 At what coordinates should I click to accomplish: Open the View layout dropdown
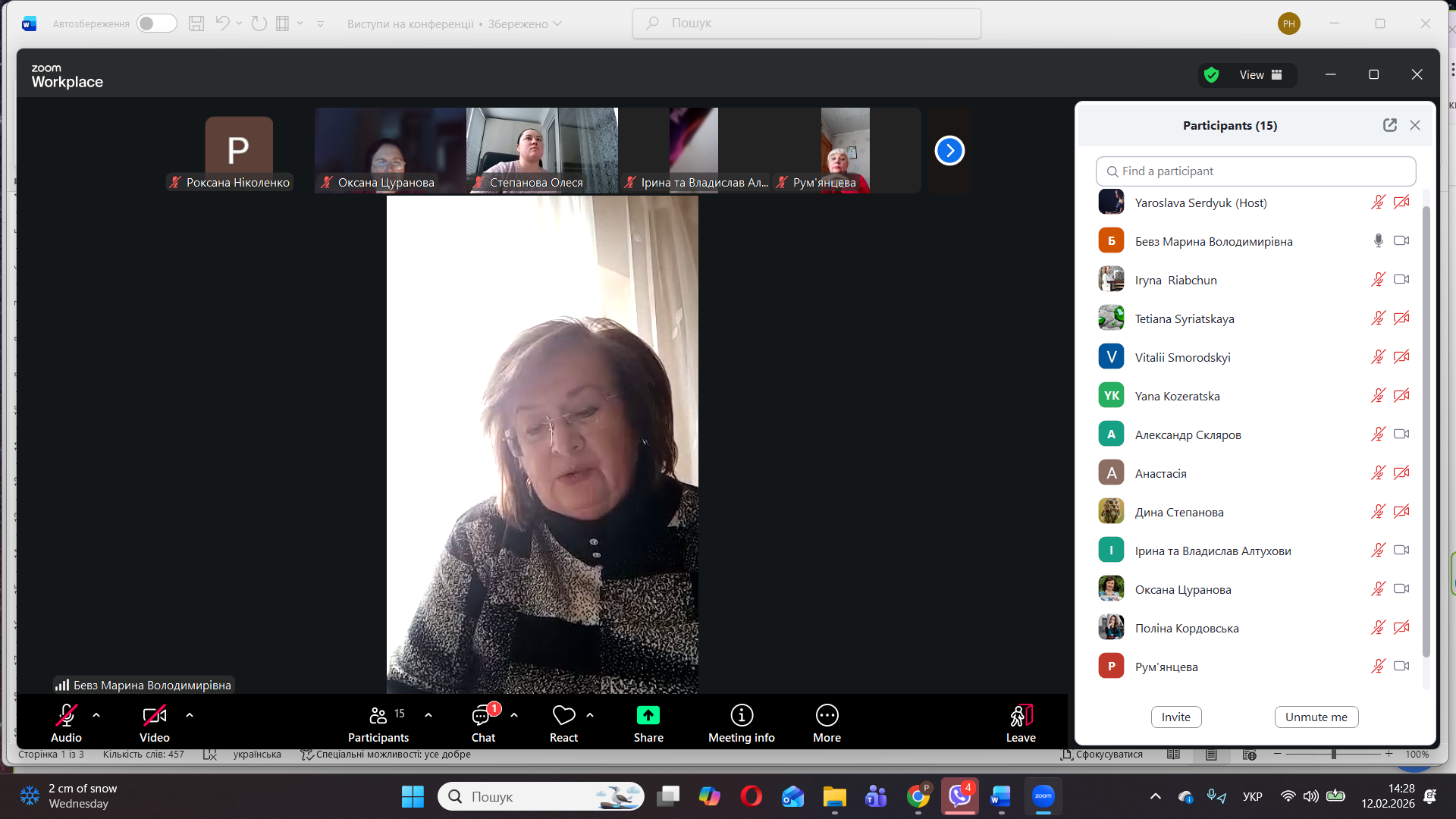click(x=1260, y=74)
